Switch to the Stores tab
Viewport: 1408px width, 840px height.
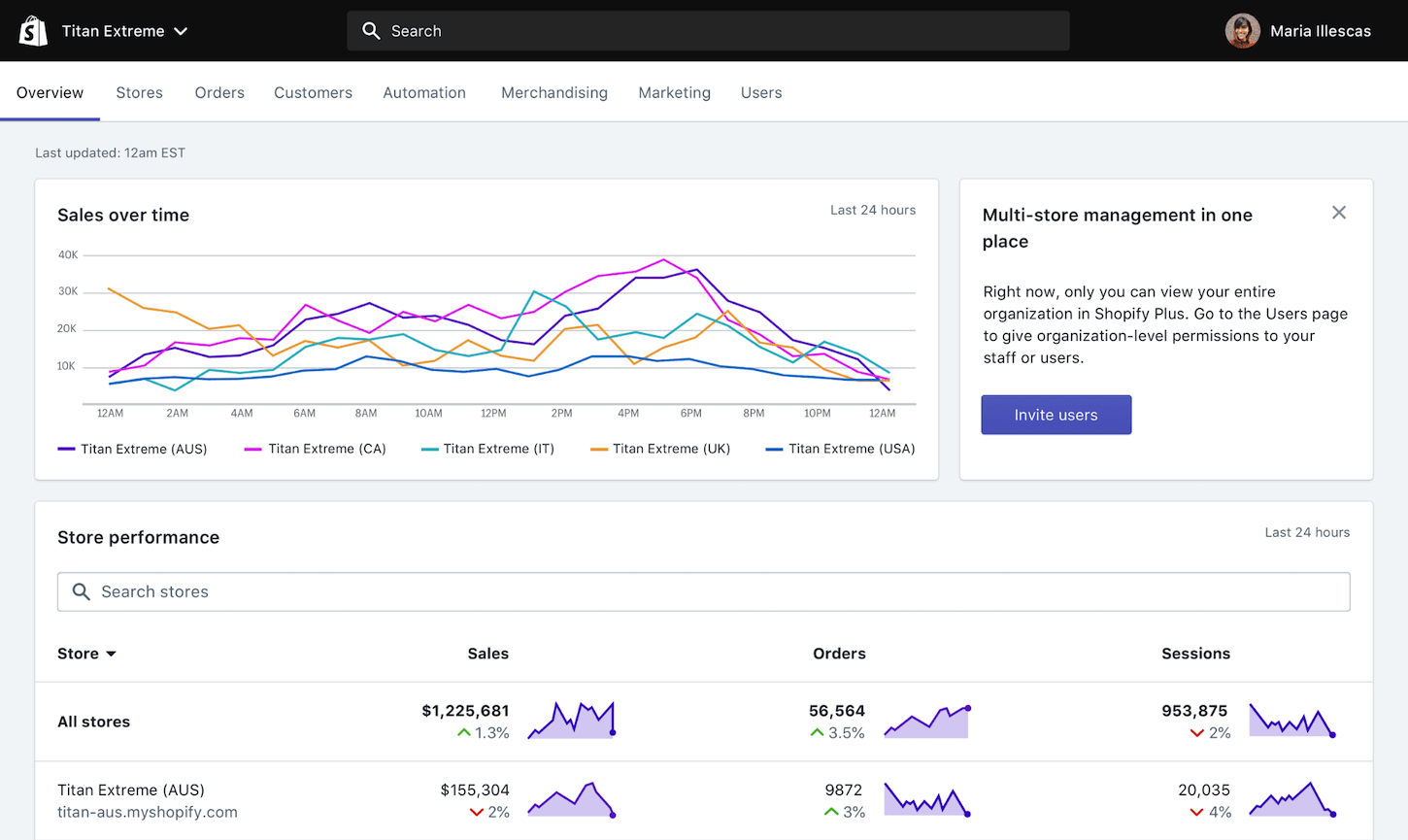(x=139, y=92)
